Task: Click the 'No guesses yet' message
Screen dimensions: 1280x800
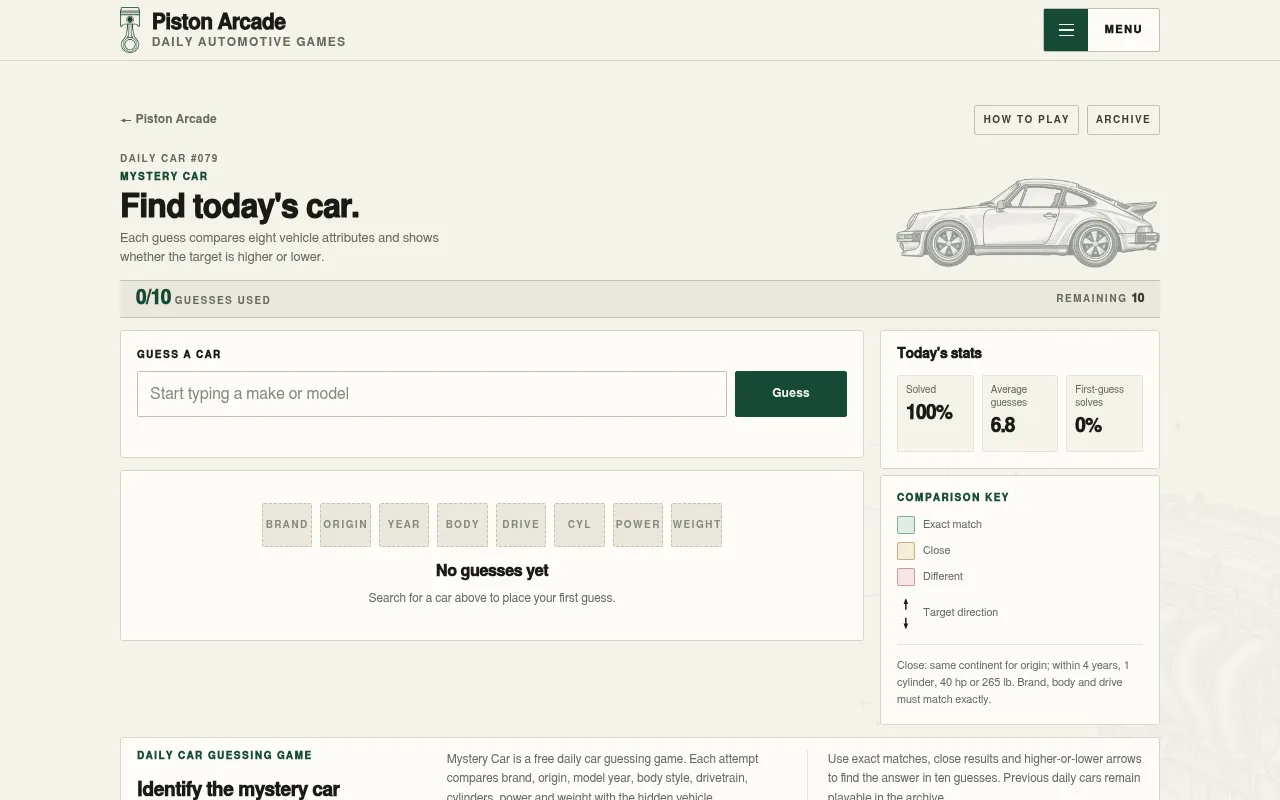Action: point(492,571)
